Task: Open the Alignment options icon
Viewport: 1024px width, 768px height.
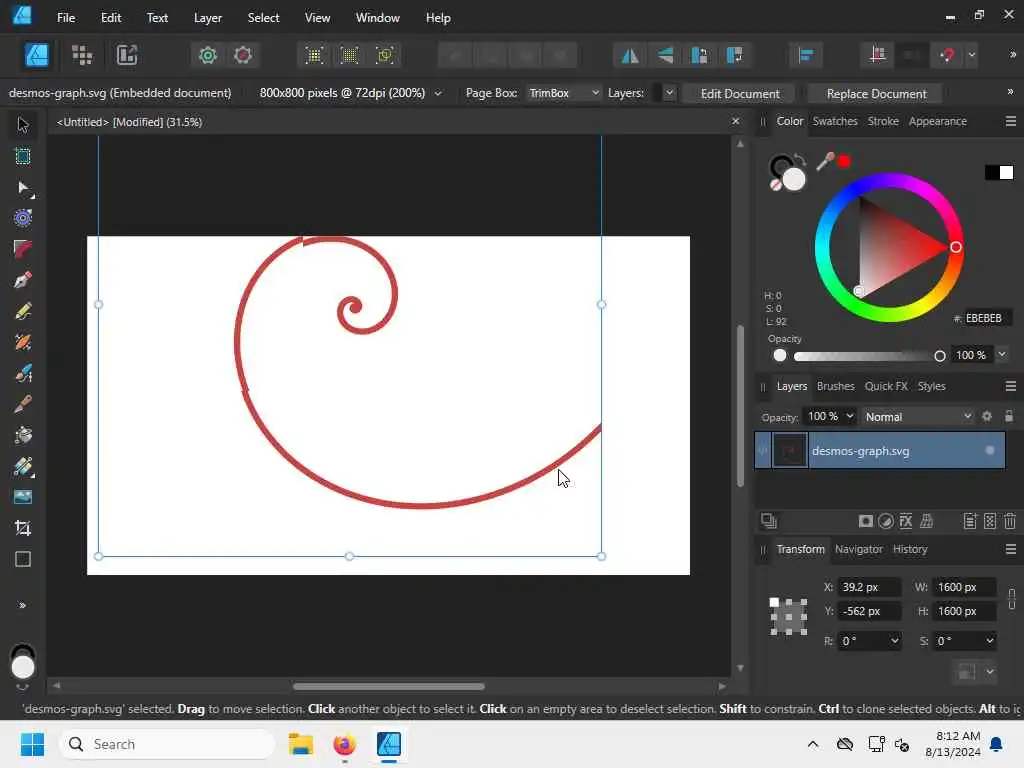Action: (x=806, y=56)
